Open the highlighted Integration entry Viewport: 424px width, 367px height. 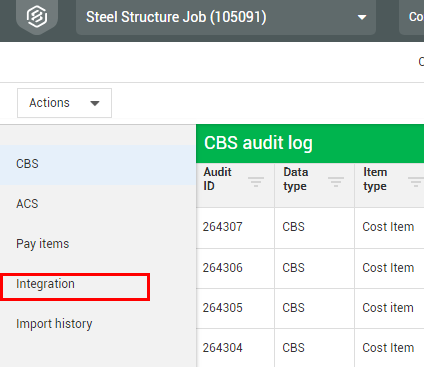coord(75,287)
